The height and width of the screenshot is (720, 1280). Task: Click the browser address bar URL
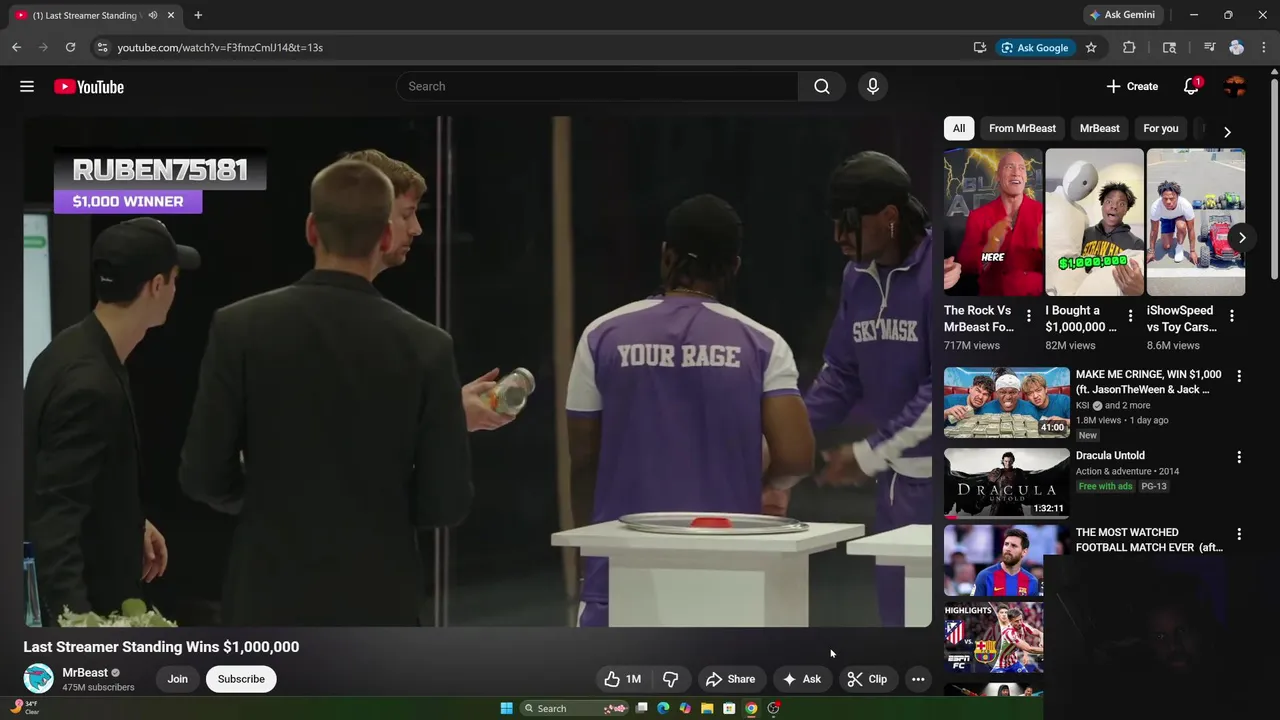point(220,47)
